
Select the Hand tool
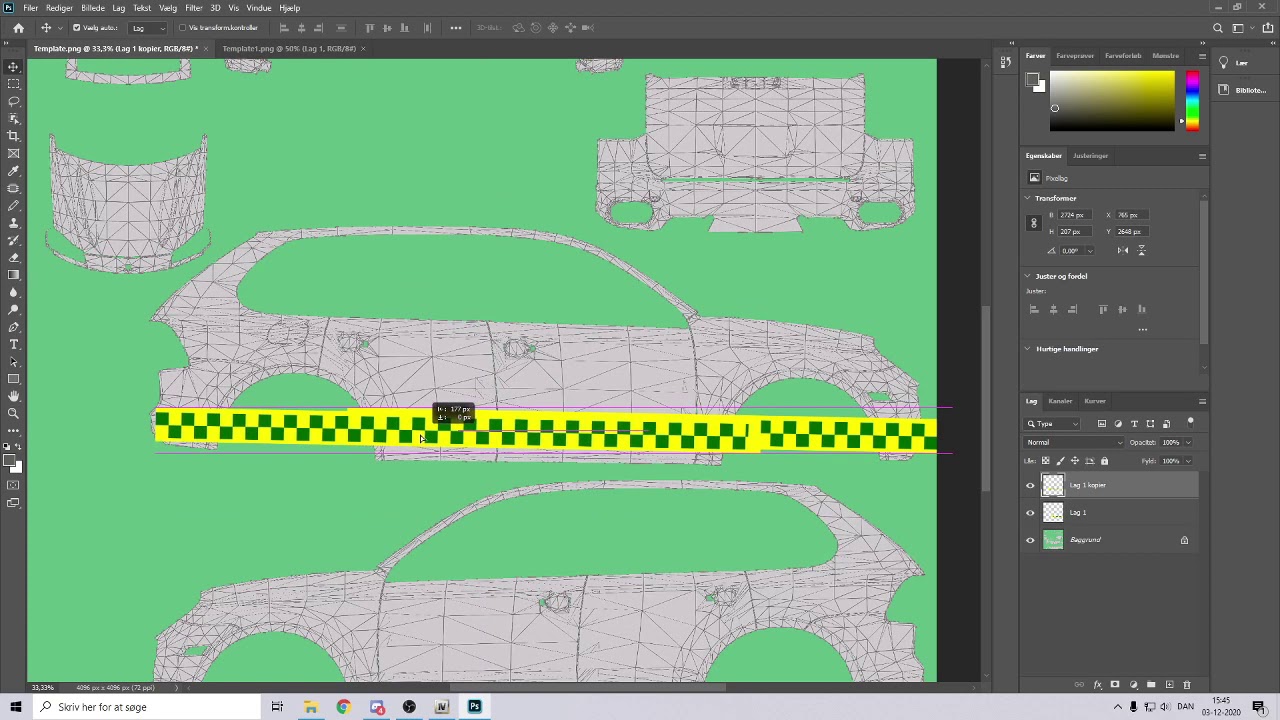tap(13, 397)
